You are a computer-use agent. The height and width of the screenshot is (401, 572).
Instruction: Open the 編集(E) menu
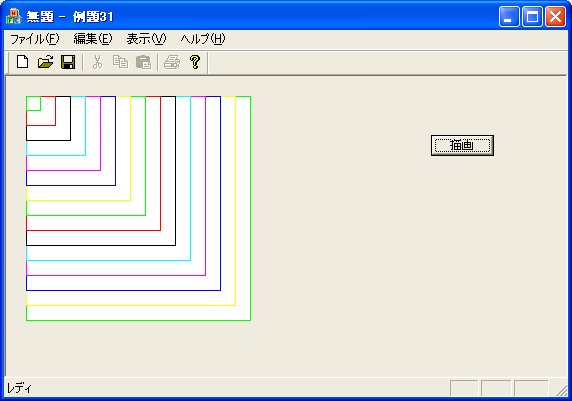pos(93,39)
